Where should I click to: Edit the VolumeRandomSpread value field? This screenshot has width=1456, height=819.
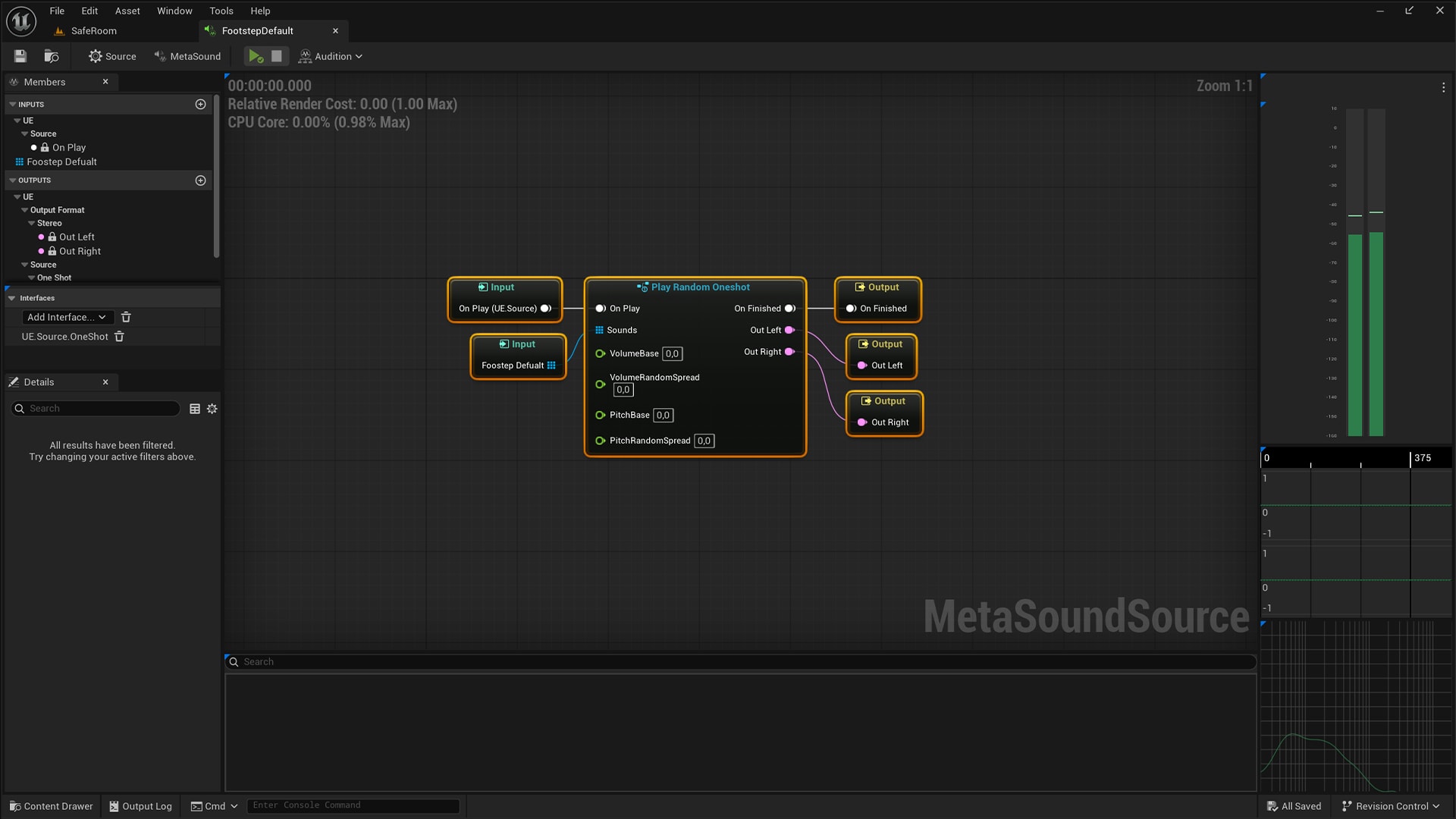tap(623, 391)
